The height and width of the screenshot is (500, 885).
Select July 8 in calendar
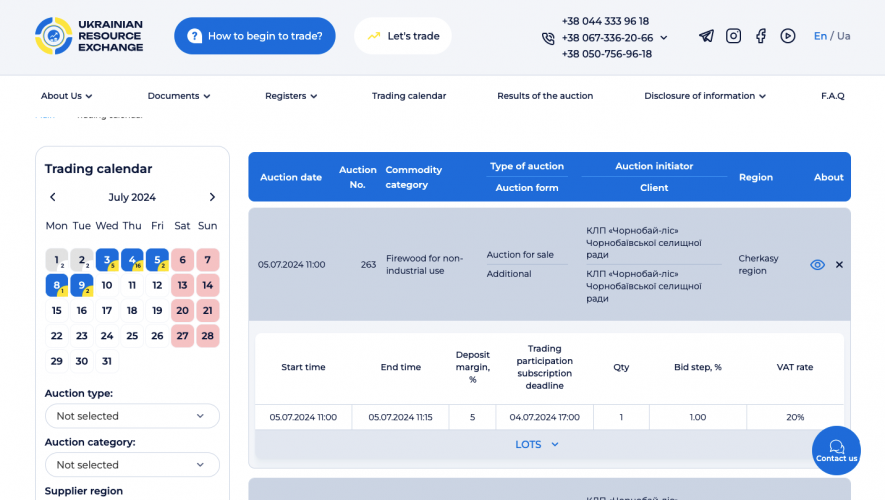[56, 285]
